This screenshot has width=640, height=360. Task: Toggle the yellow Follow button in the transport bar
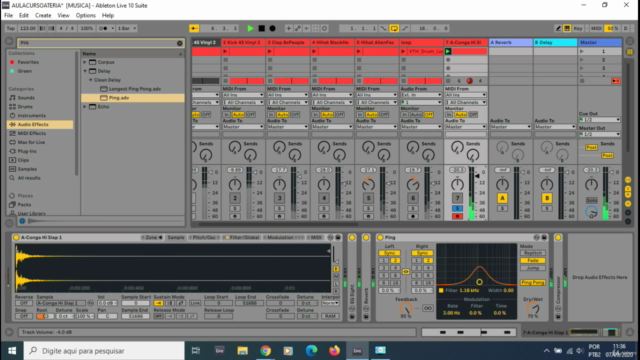(194, 28)
